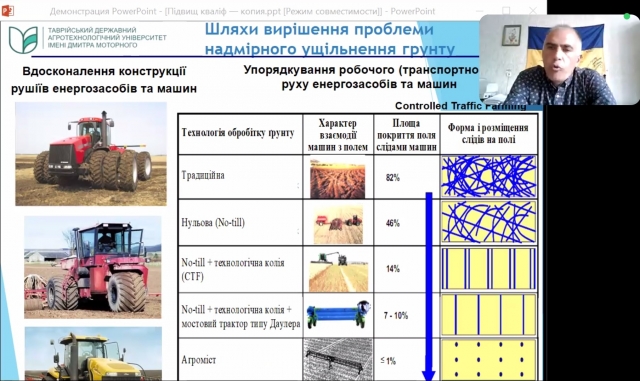Click the dotted pattern diagram for Агроміст

click(489, 360)
